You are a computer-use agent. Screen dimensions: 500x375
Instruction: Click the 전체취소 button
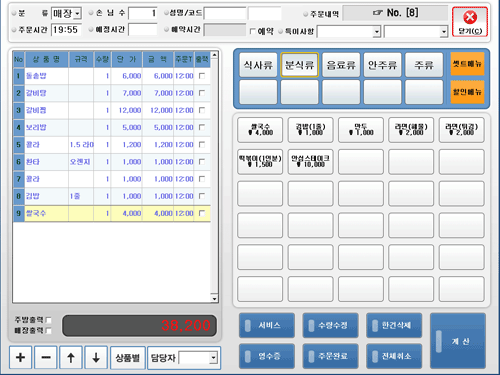pyautogui.click(x=394, y=356)
